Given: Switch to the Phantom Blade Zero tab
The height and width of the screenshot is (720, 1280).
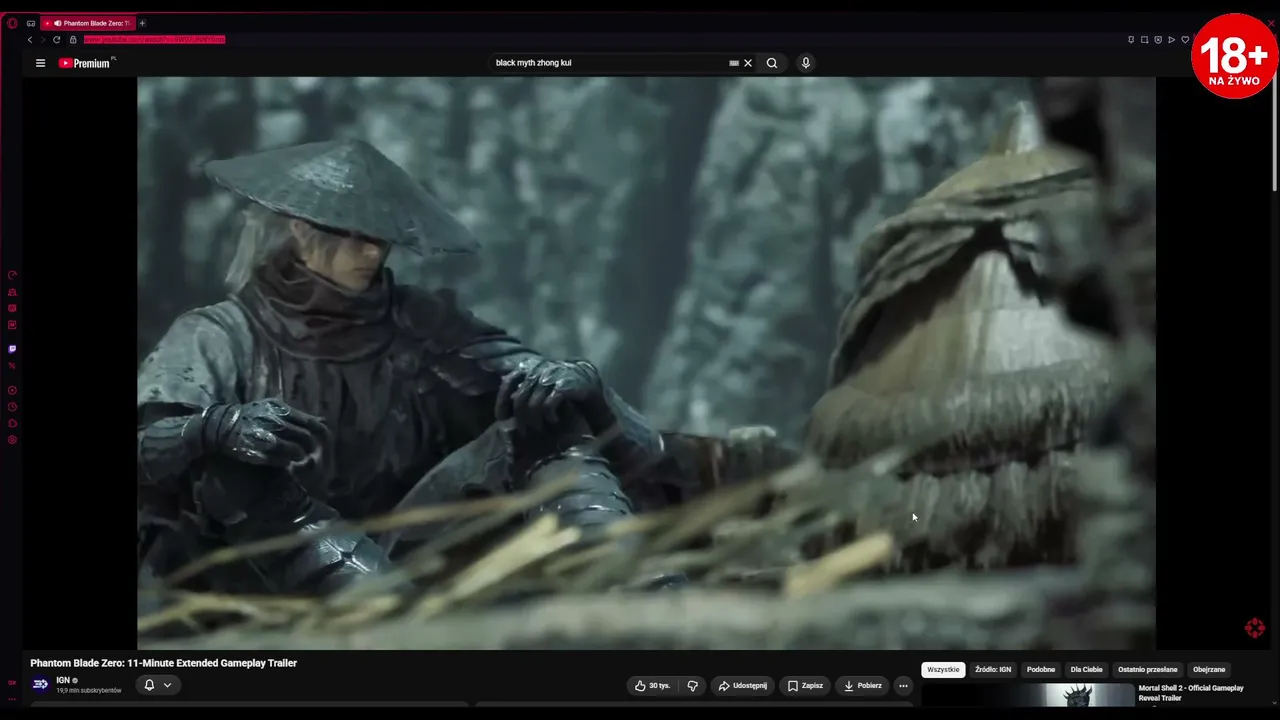Looking at the screenshot, I should pyautogui.click(x=88, y=23).
